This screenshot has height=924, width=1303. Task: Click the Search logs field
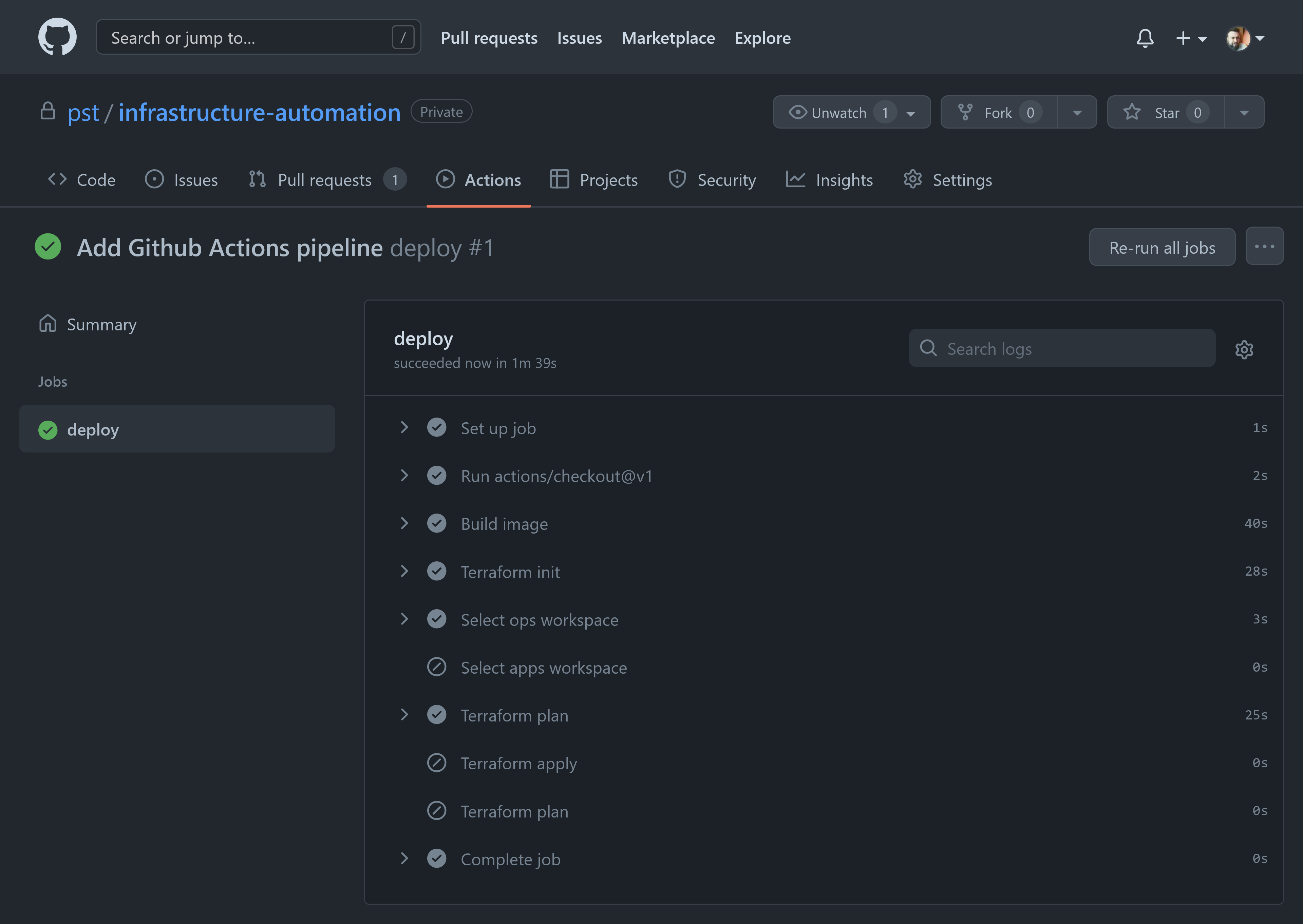(1061, 348)
